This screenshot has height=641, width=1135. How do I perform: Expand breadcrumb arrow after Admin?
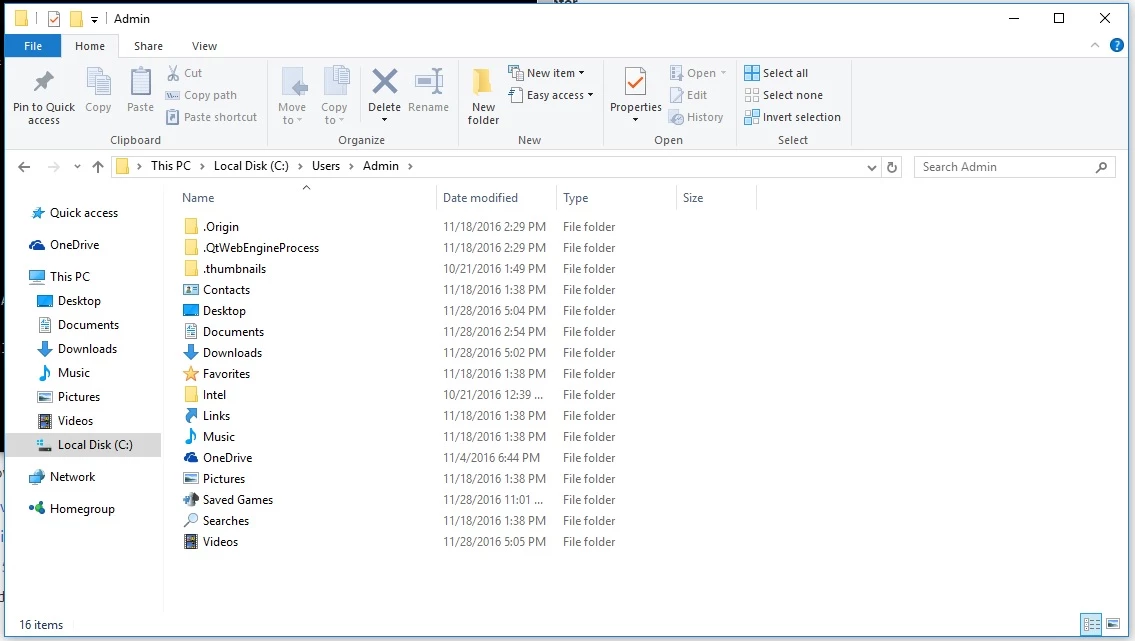click(410, 166)
